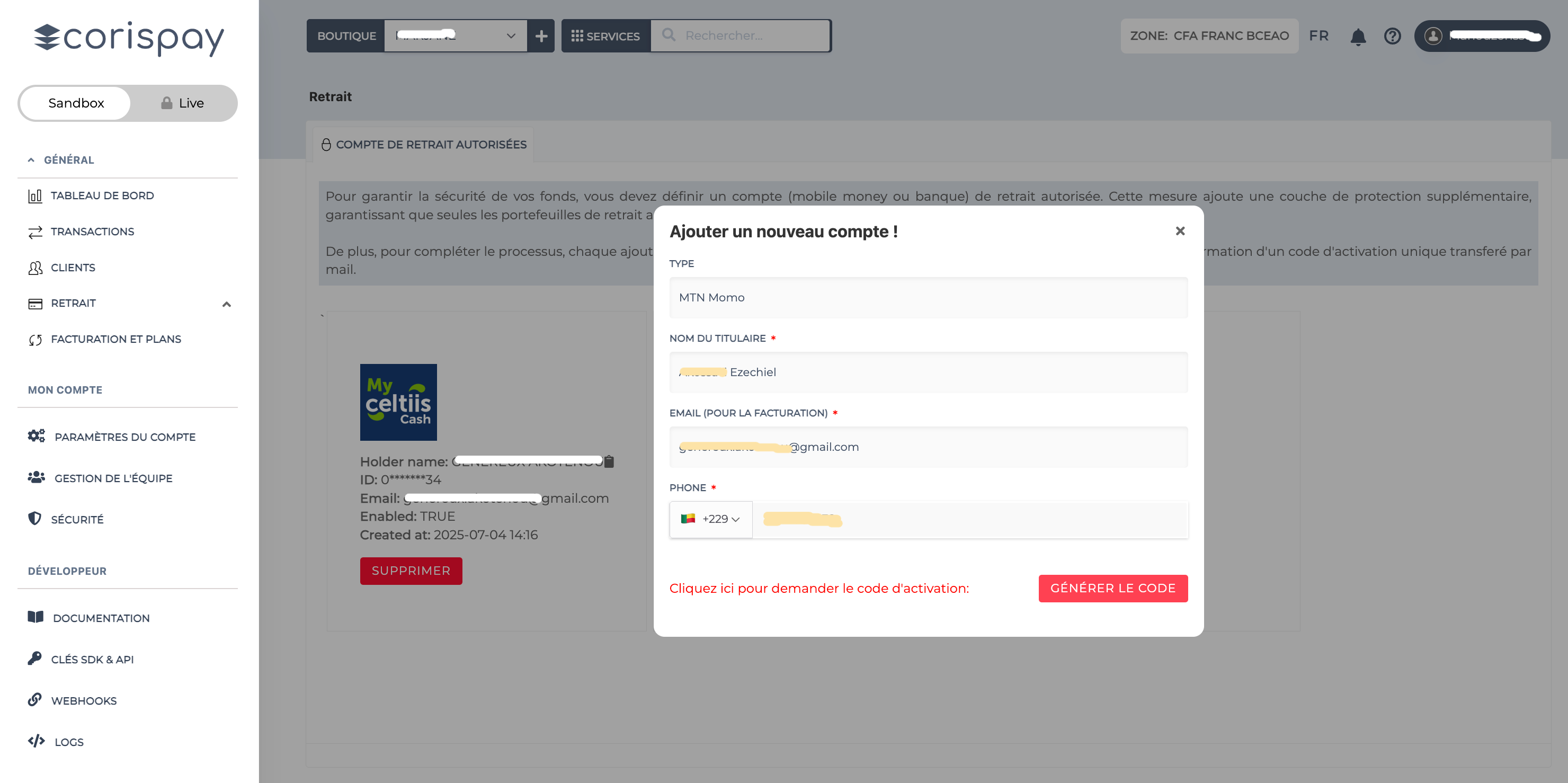Switch to Sandbox mode
Image resolution: width=1568 pixels, height=783 pixels.
coord(76,103)
